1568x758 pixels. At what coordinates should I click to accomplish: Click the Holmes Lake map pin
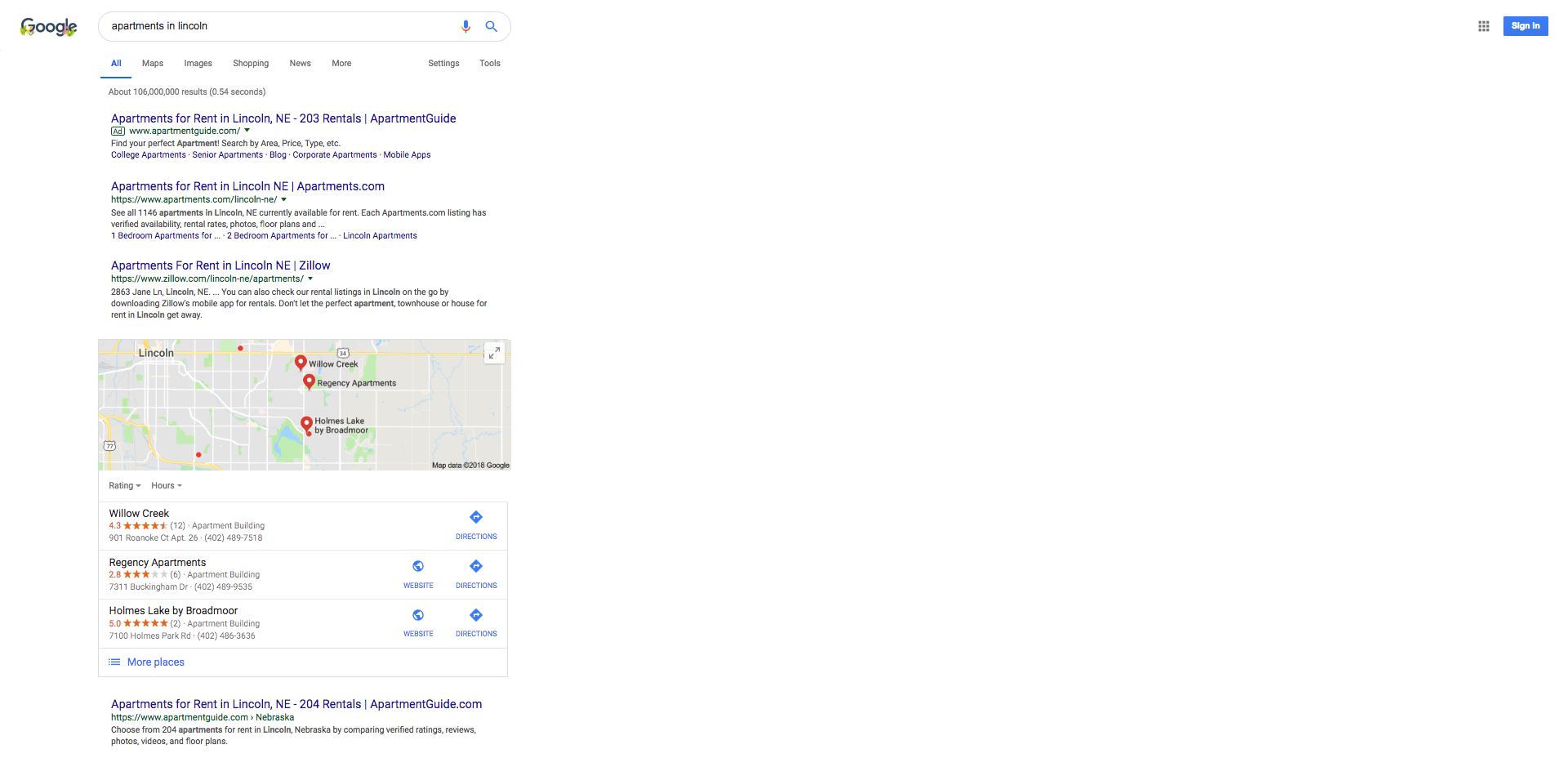tap(306, 425)
